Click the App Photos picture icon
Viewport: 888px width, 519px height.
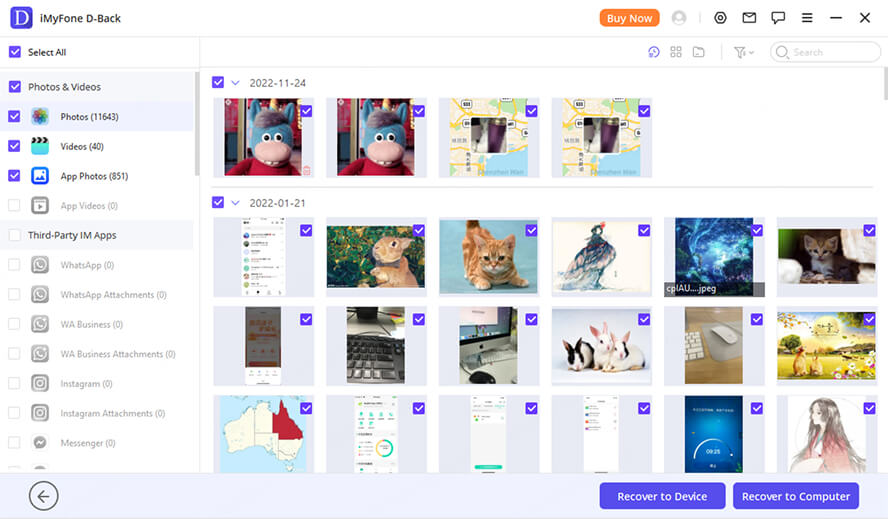point(40,176)
